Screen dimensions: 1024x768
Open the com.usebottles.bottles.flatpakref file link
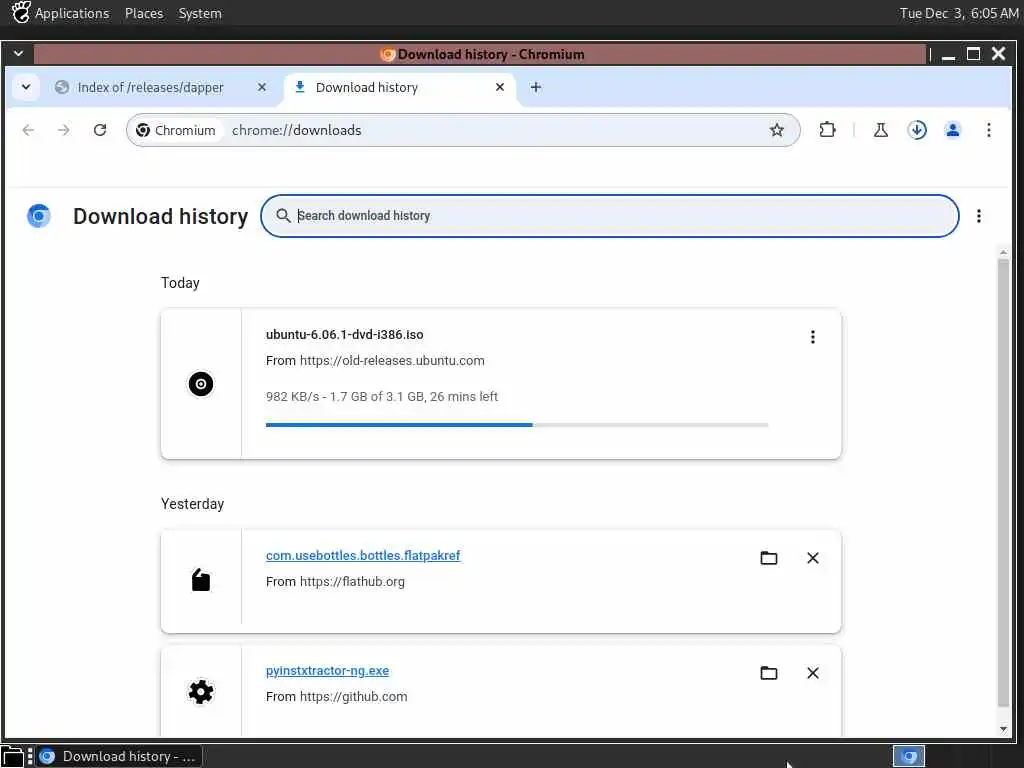(363, 556)
